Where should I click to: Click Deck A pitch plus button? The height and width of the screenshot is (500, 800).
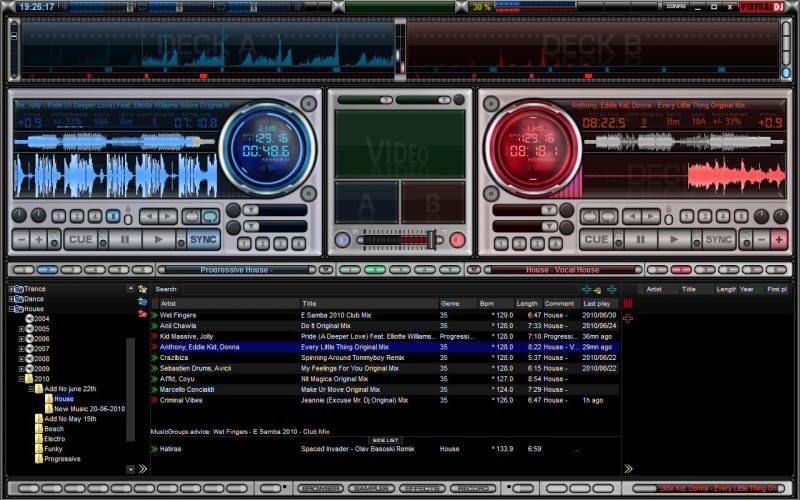tap(39, 239)
